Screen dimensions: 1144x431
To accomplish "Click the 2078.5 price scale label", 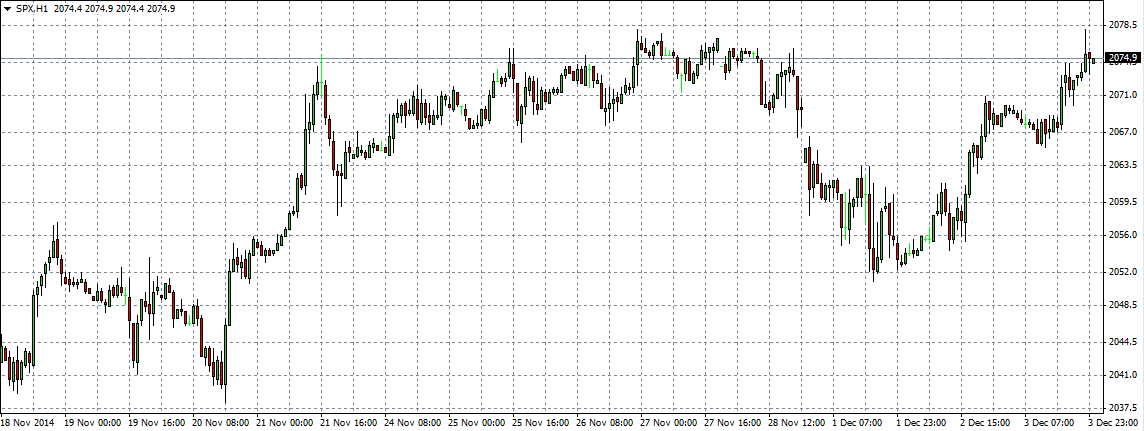I will [x=1124, y=24].
